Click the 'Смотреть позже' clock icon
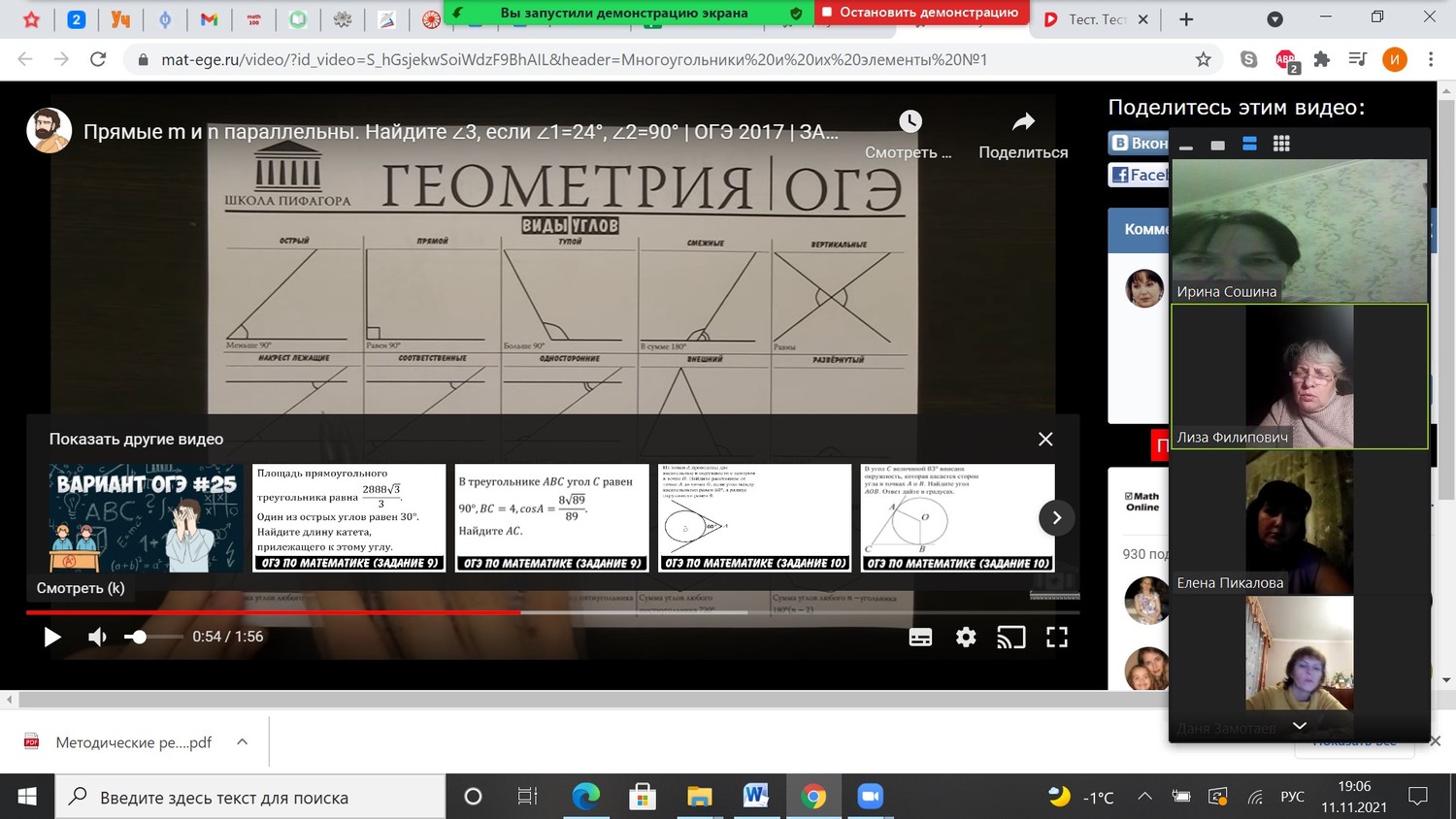This screenshot has height=819, width=1456. pyautogui.click(x=910, y=121)
